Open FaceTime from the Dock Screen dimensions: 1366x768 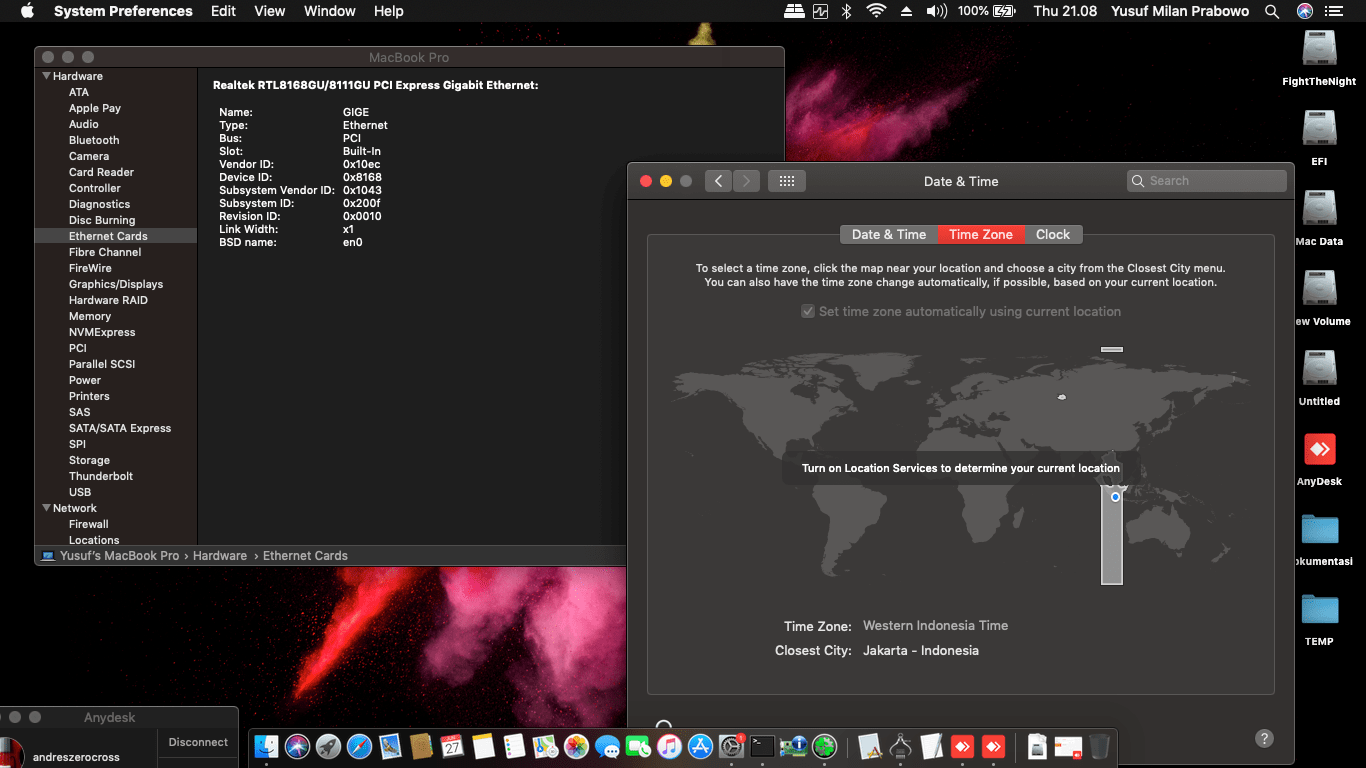tap(638, 746)
